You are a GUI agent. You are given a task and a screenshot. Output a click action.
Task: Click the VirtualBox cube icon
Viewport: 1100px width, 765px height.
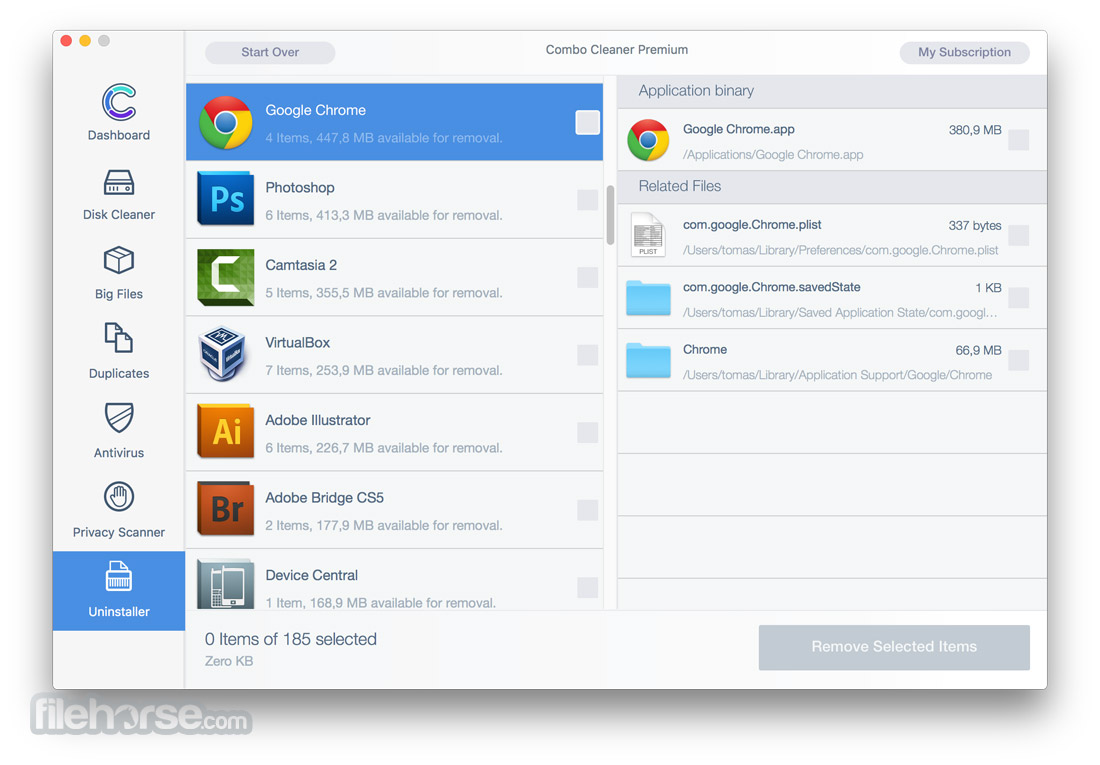[x=222, y=354]
